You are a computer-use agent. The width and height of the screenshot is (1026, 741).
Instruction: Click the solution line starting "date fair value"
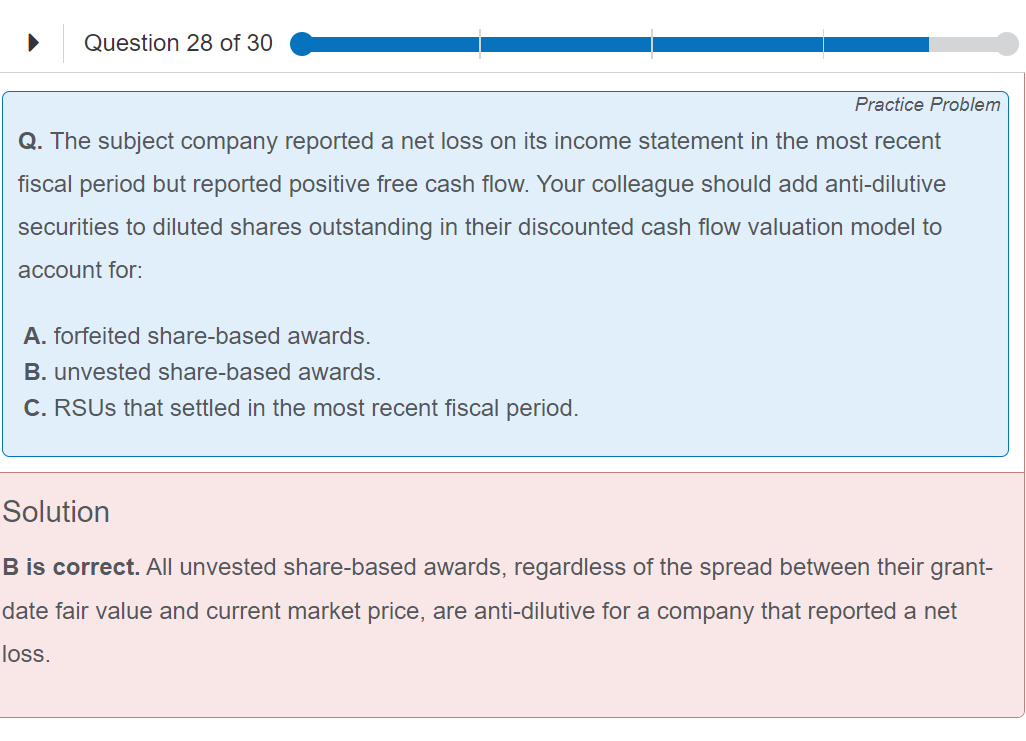(480, 611)
